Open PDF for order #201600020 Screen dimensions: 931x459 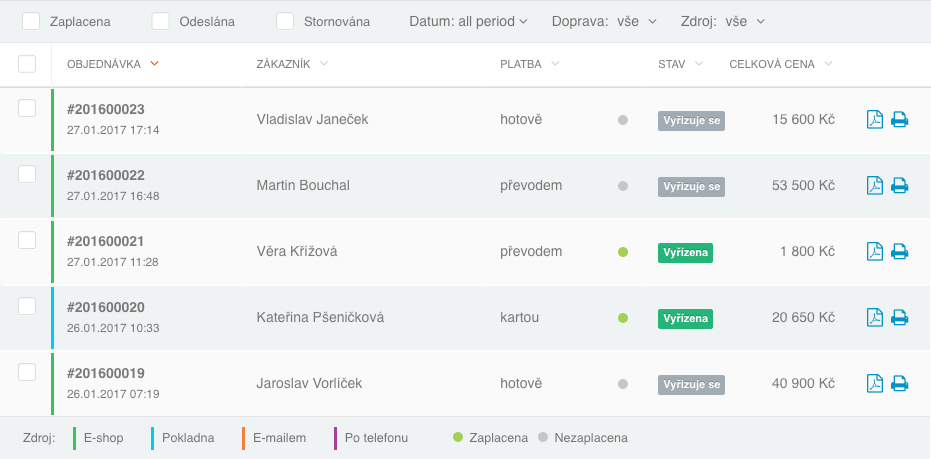[x=874, y=318]
